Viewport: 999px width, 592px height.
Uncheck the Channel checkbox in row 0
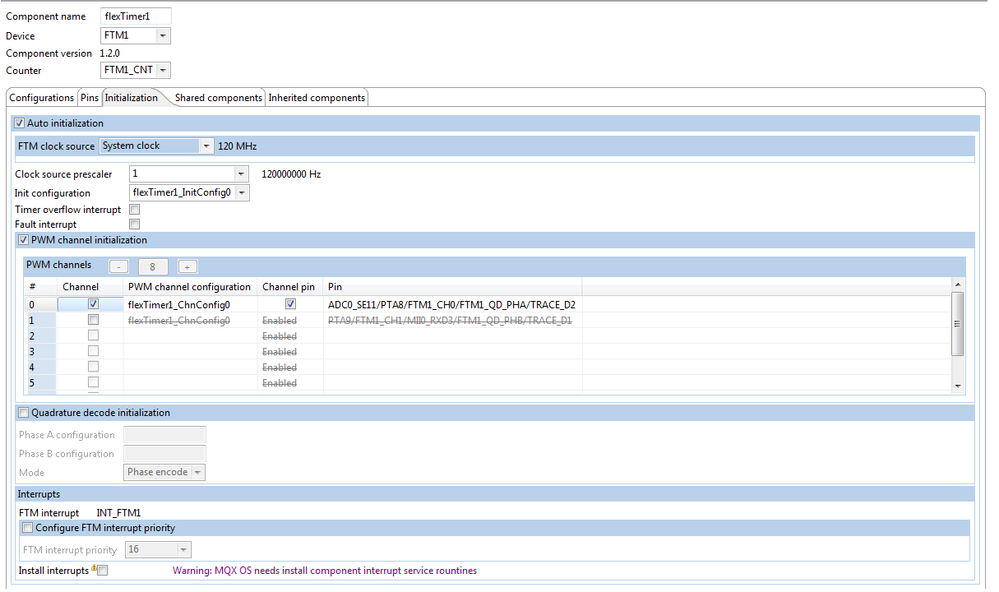click(x=93, y=305)
